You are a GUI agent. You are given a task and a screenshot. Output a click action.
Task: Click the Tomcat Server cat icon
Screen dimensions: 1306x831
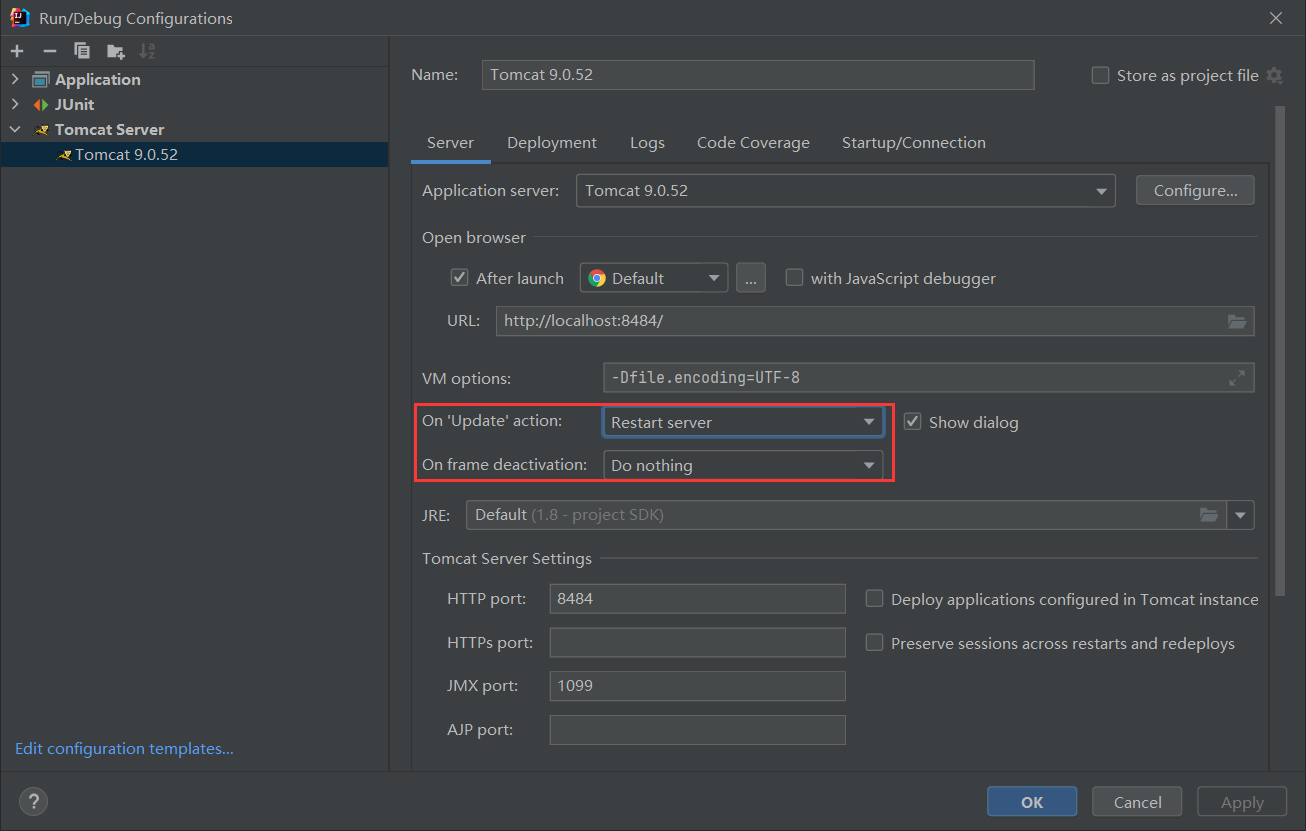click(41, 130)
